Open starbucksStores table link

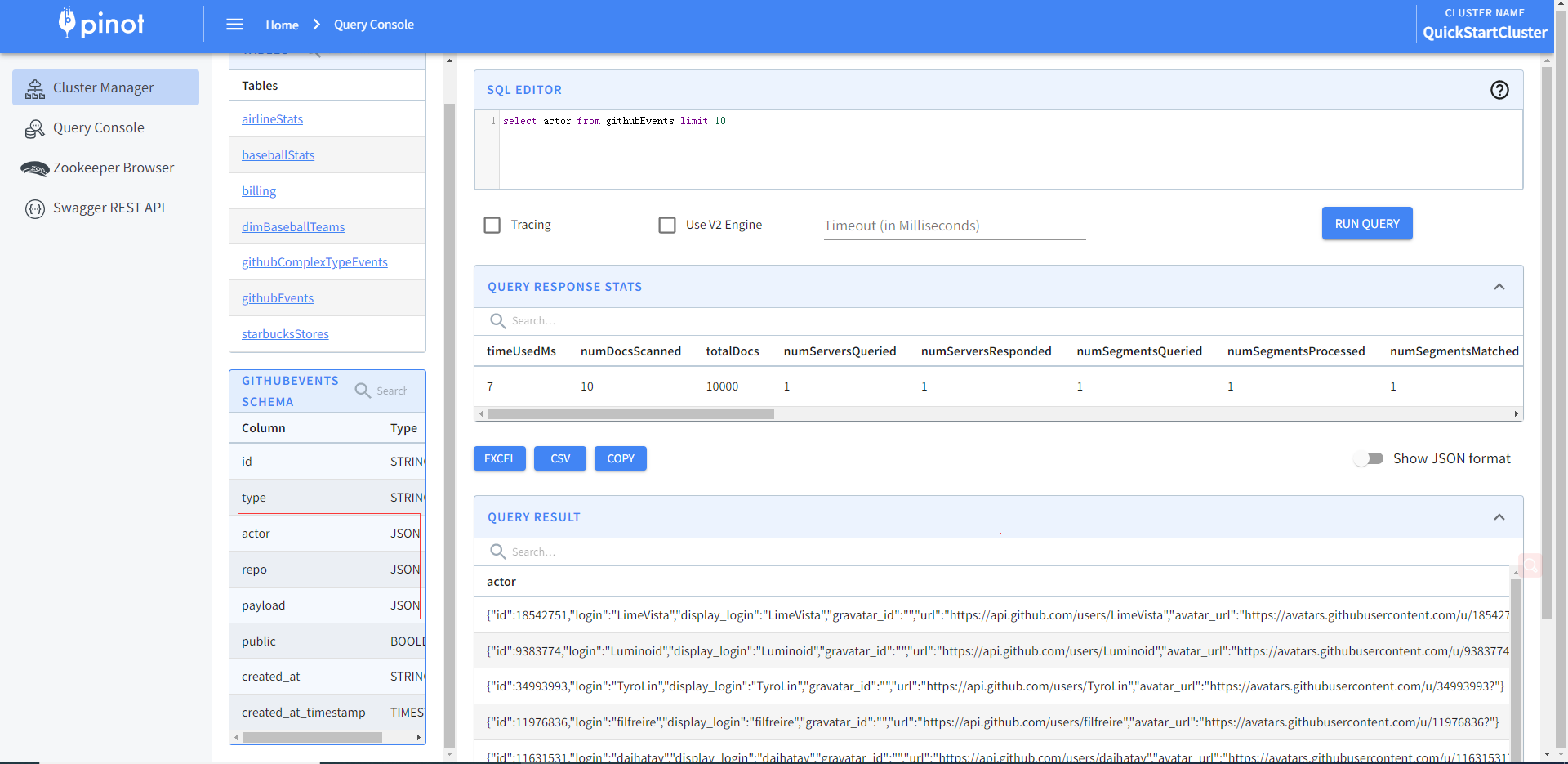pyautogui.click(x=285, y=334)
